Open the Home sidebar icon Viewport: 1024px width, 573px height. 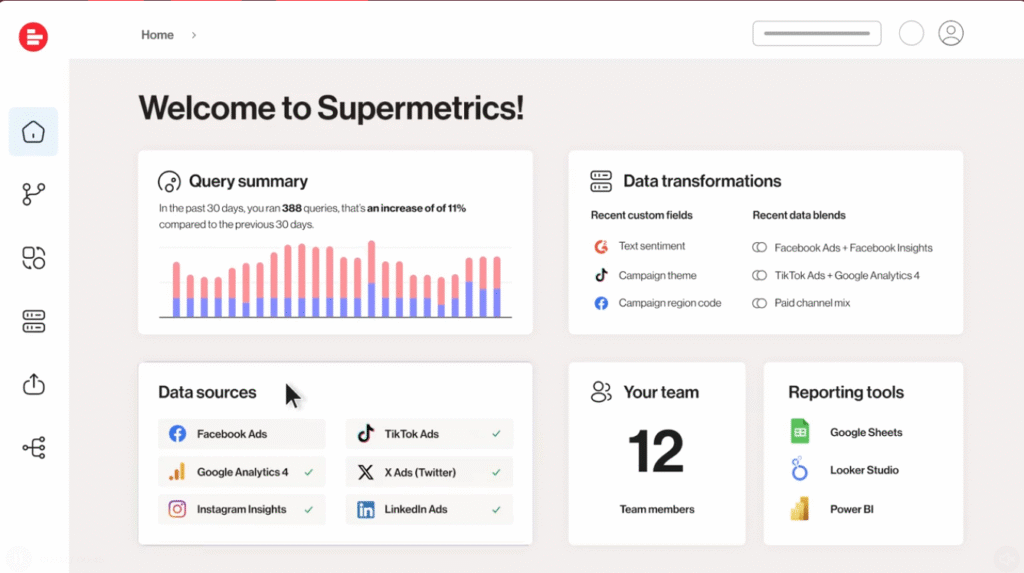pyautogui.click(x=33, y=132)
